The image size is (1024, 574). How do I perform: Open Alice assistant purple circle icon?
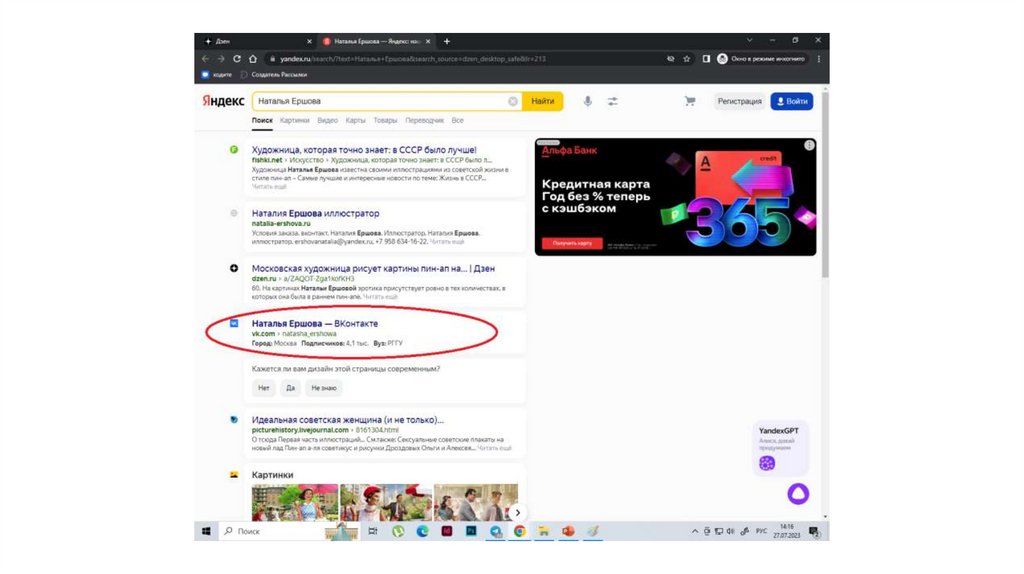pyautogui.click(x=799, y=494)
